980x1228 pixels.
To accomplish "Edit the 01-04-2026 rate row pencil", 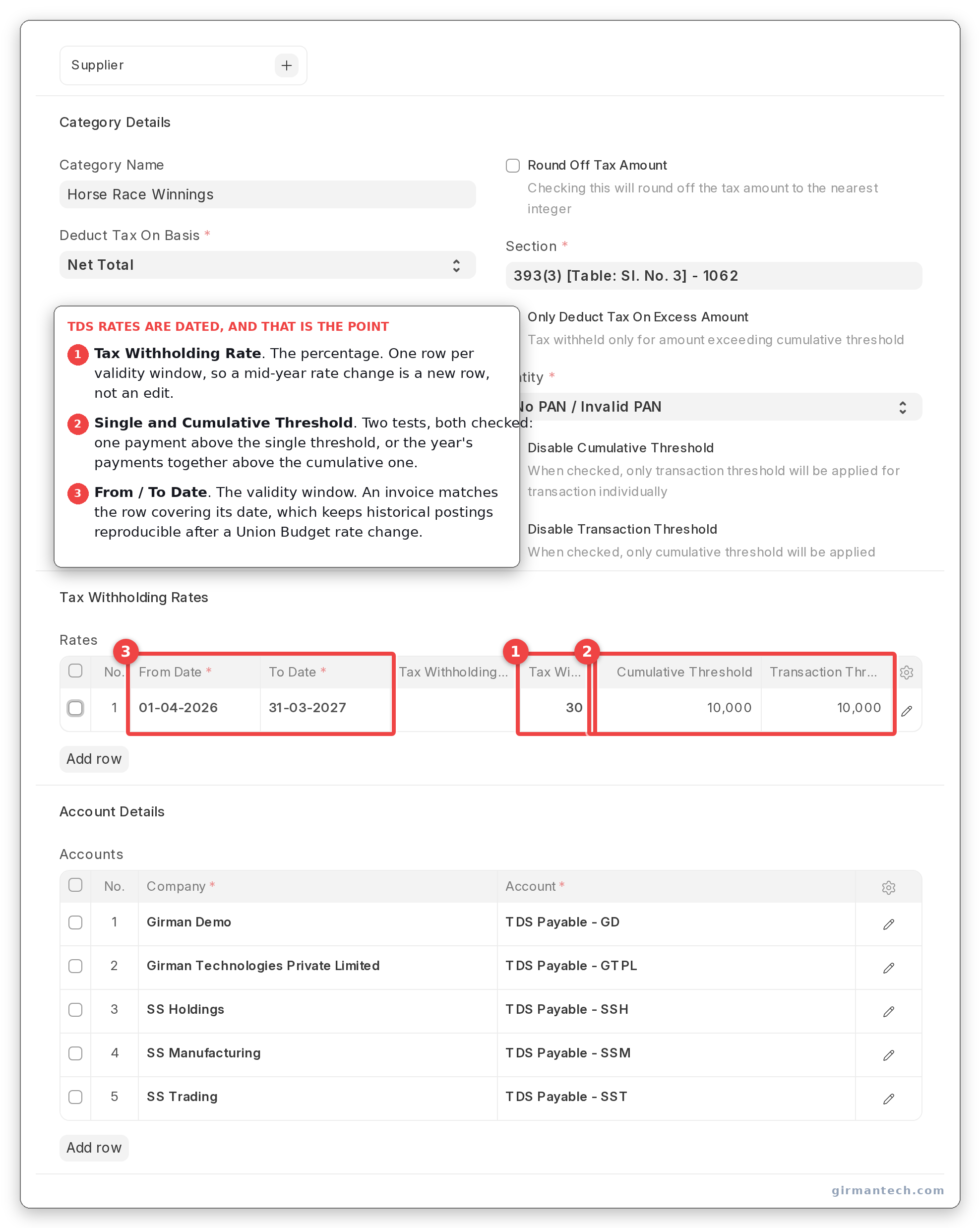I will pos(907,710).
